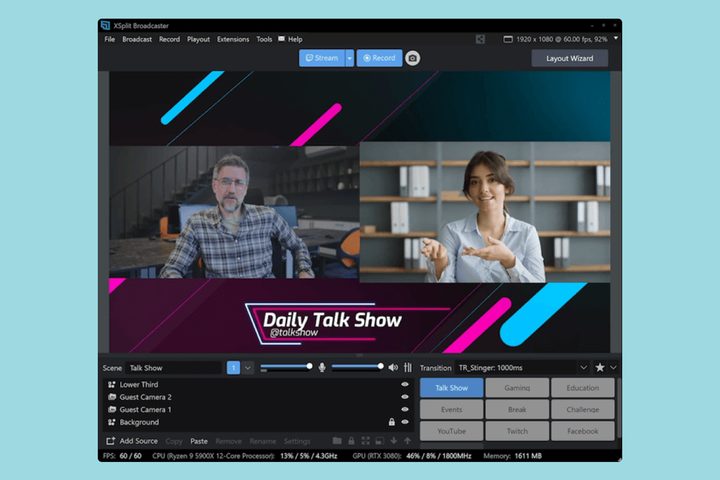This screenshot has width=720, height=480.
Task: Click the Add Source icon
Action: pos(111,441)
